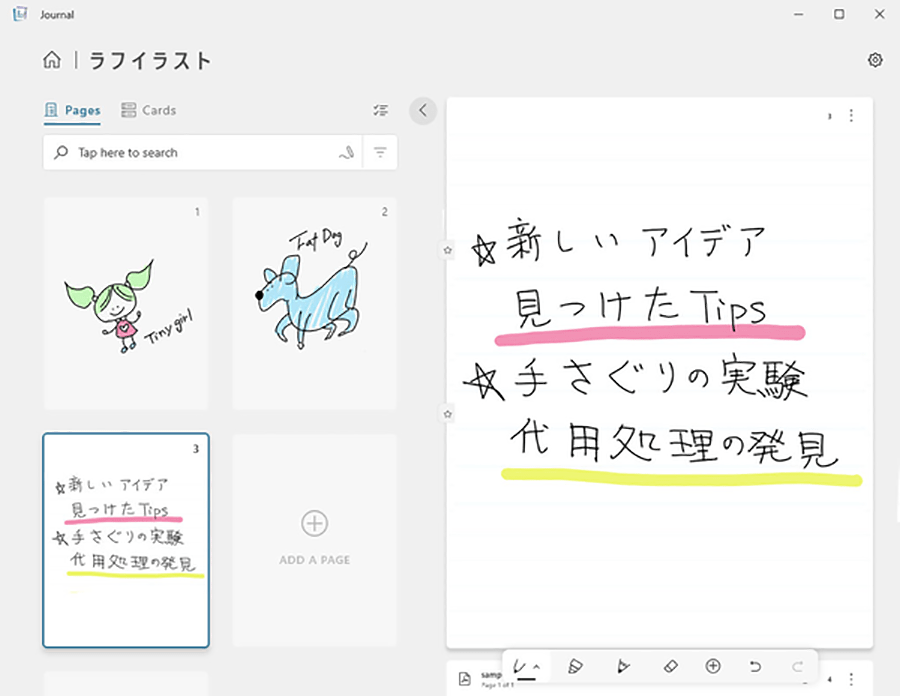Open page 4 more options menu

[851, 679]
